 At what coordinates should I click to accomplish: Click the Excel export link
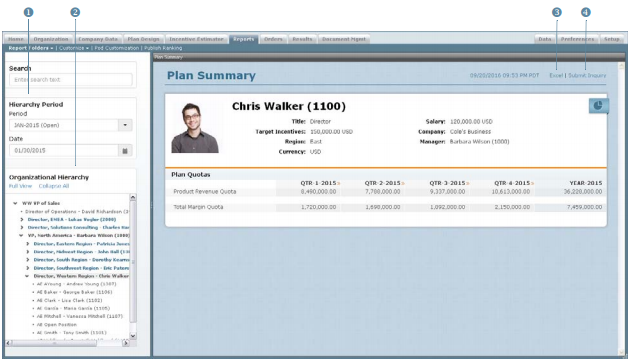[556, 75]
